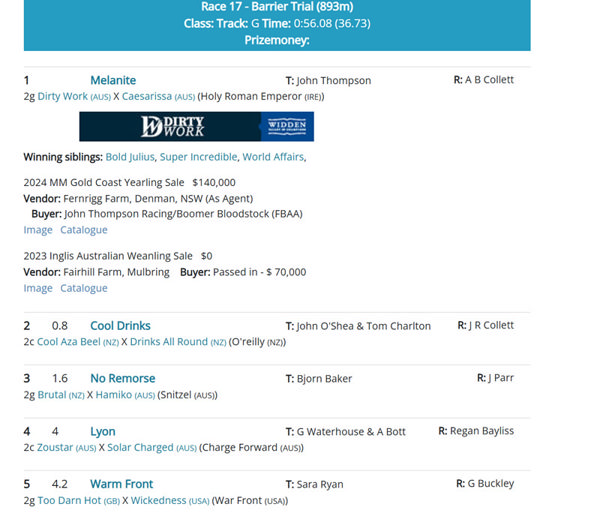Open sibling Bold Julius

(130, 157)
